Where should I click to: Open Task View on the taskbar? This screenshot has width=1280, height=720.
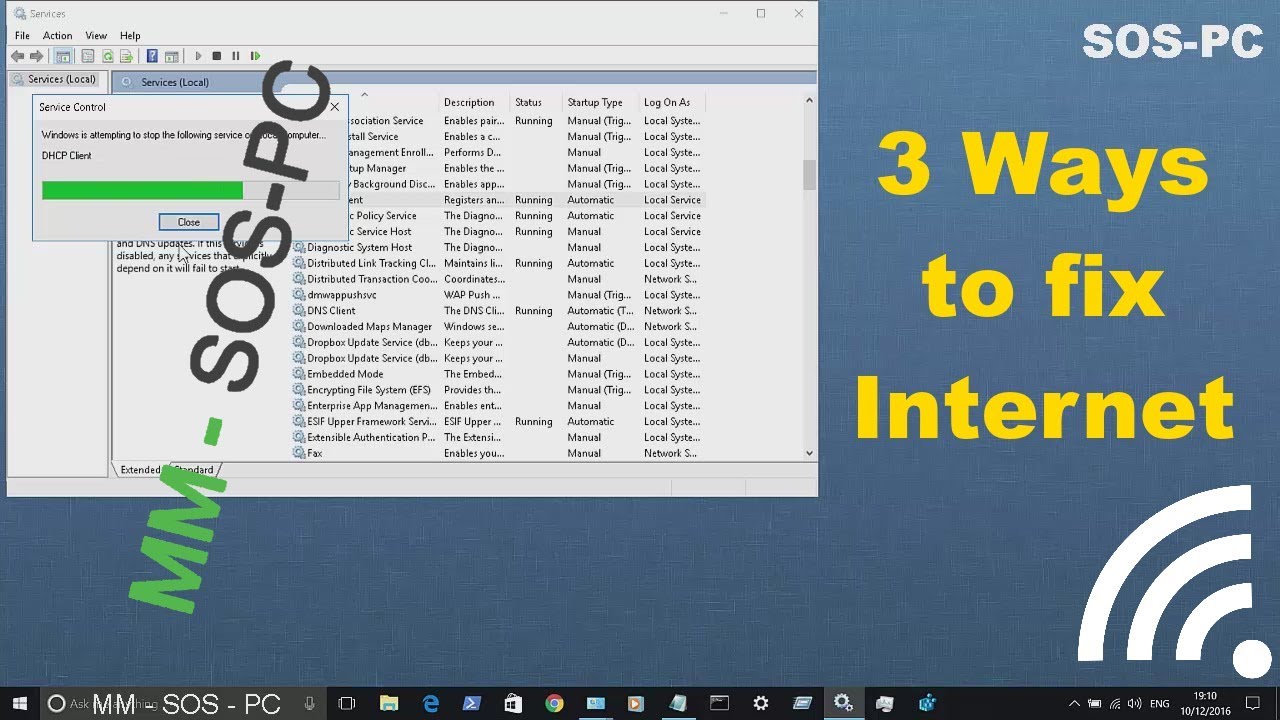pyautogui.click(x=347, y=703)
